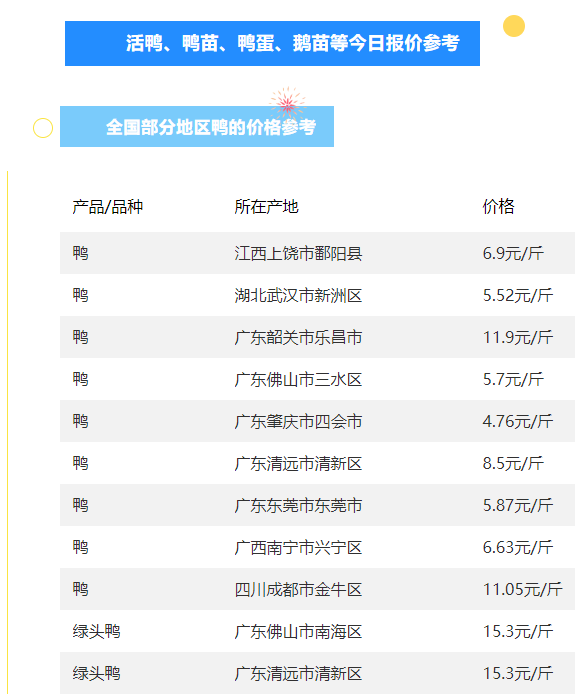Click the 6.63元/斤 price for 南宁
This screenshot has width=576, height=694.
518,547
